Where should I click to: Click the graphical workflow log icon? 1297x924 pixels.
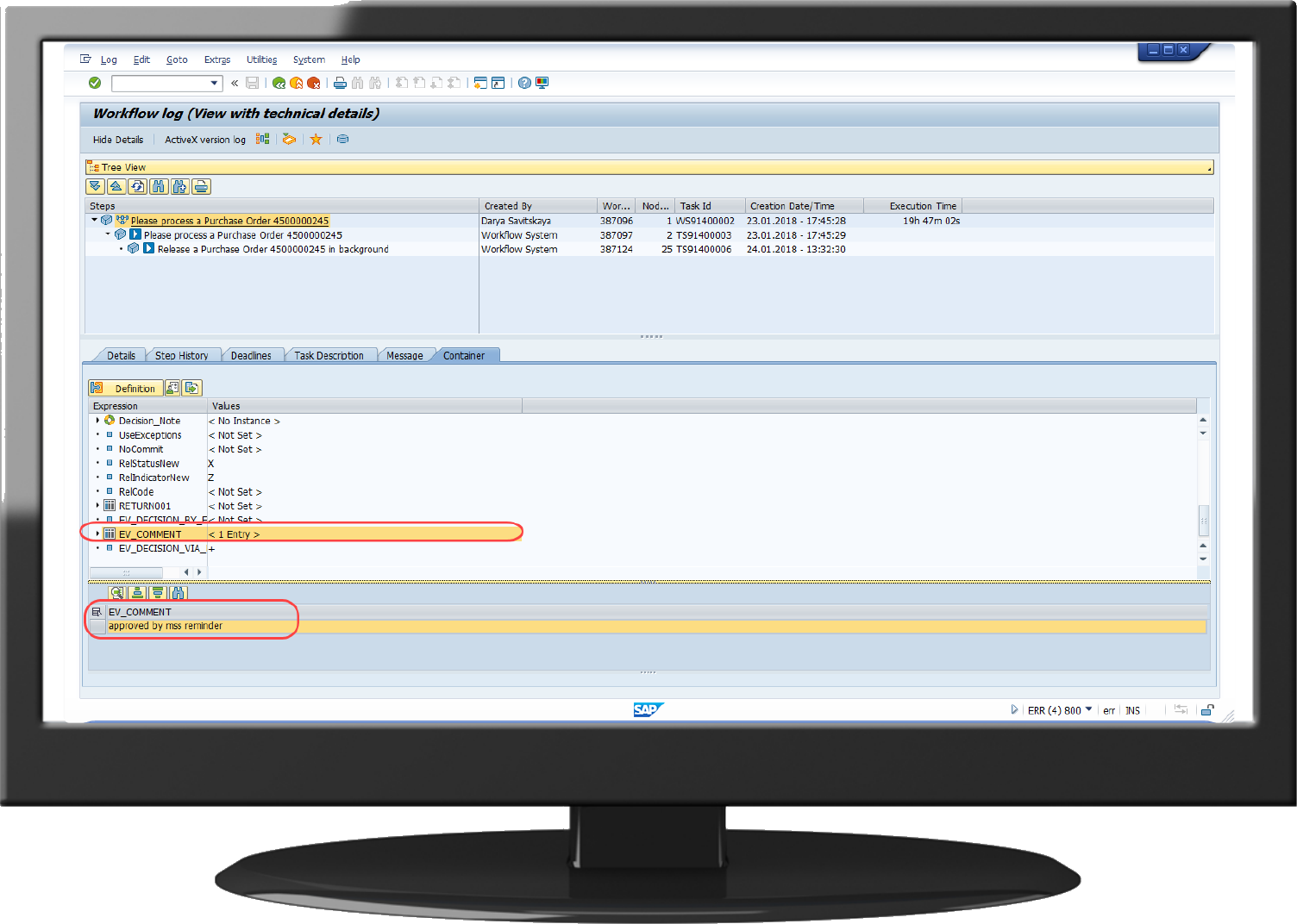click(263, 139)
